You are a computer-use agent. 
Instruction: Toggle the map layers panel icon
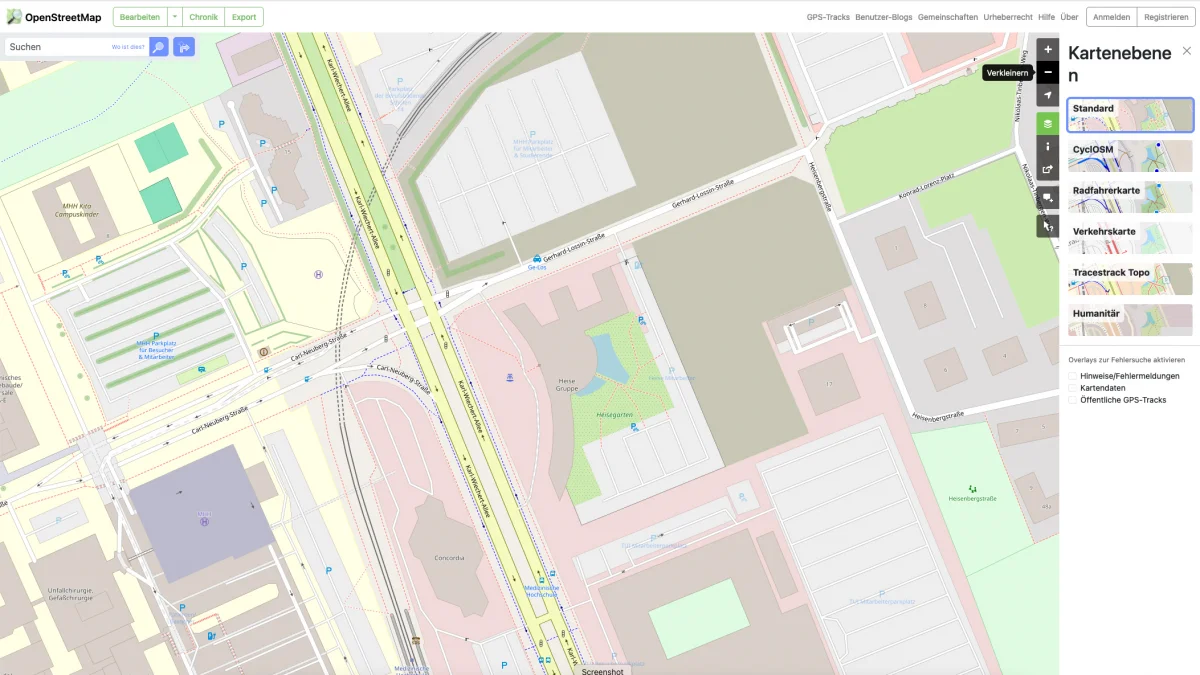pos(1047,124)
